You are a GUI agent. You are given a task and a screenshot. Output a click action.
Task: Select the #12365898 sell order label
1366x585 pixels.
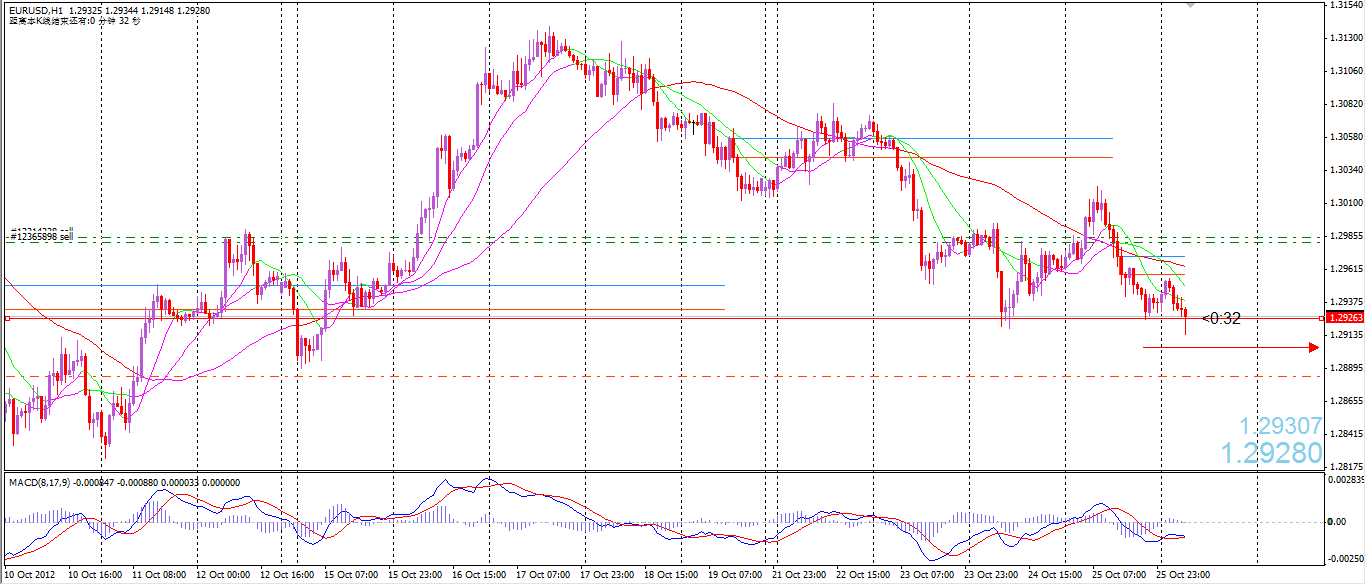(42, 237)
